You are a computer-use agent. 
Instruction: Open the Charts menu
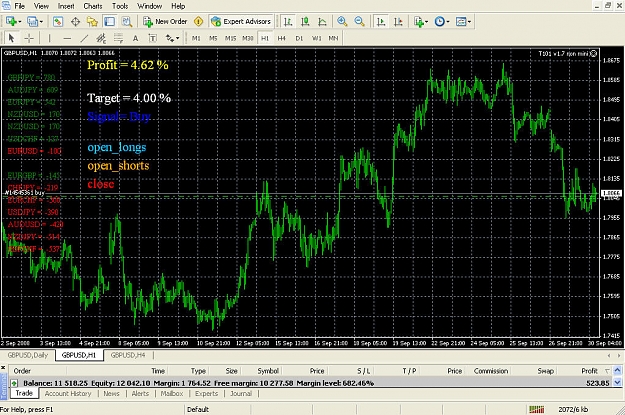93,6
